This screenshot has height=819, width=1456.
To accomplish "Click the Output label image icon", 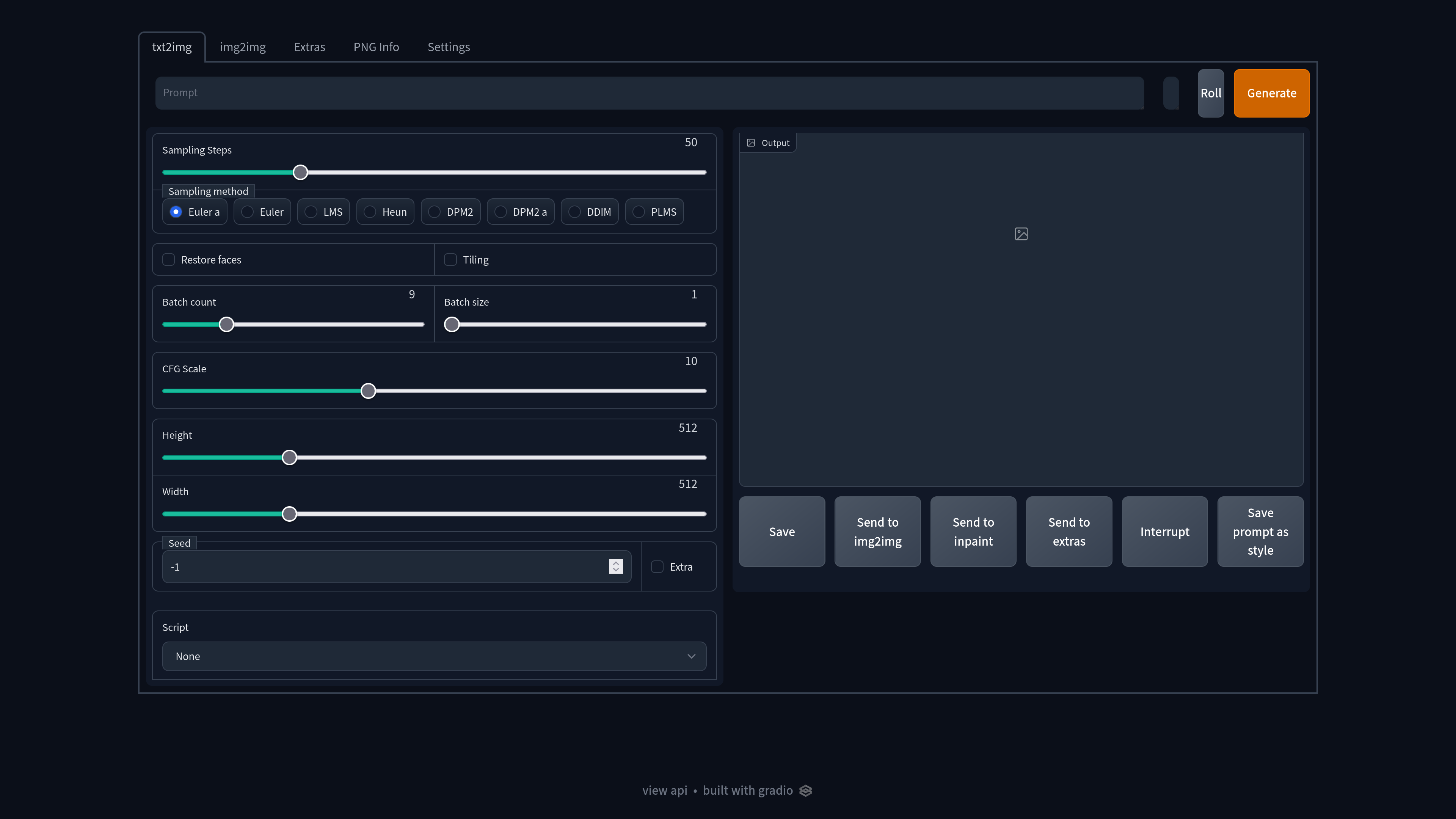I will (x=751, y=143).
